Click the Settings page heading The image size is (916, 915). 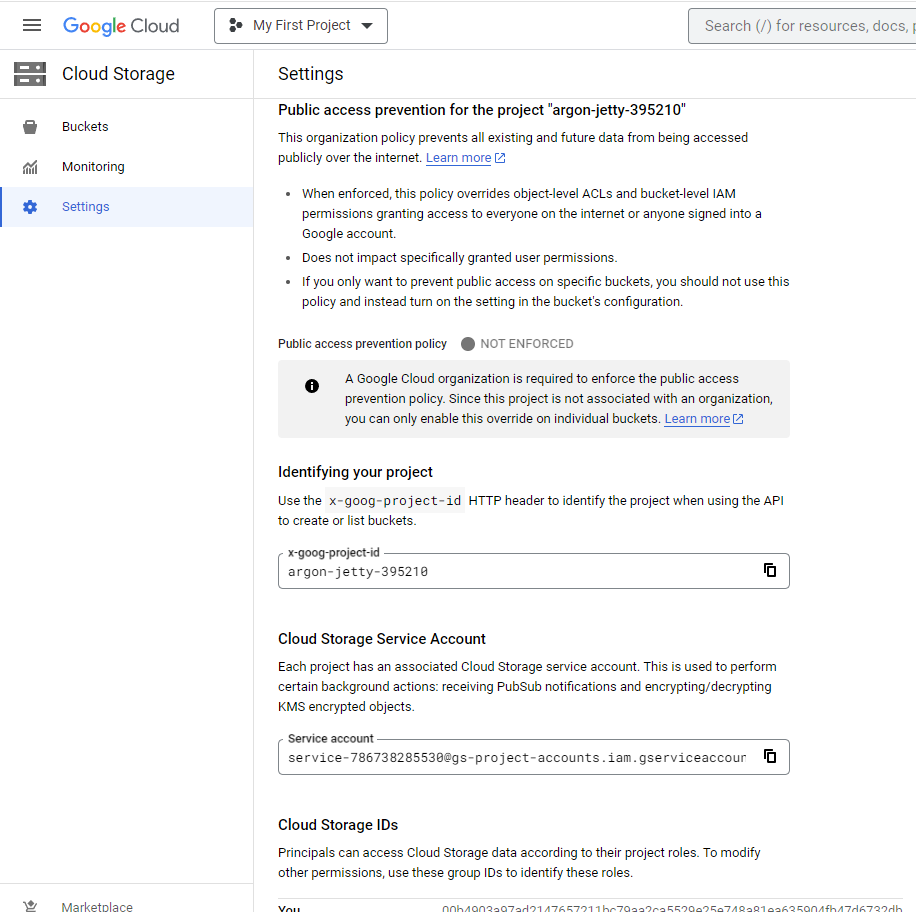coord(311,74)
